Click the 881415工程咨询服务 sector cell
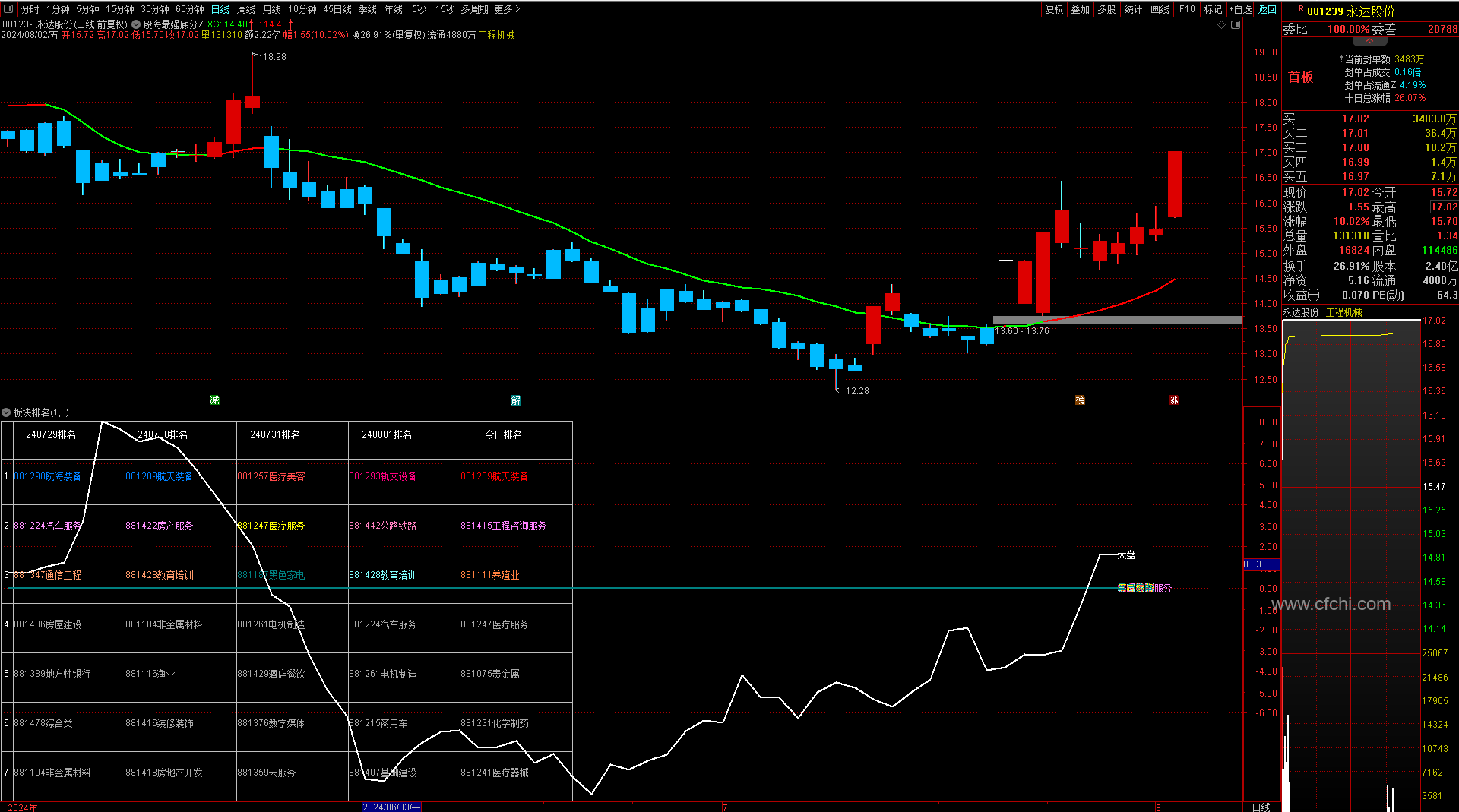The width and height of the screenshot is (1459, 812). (x=504, y=526)
